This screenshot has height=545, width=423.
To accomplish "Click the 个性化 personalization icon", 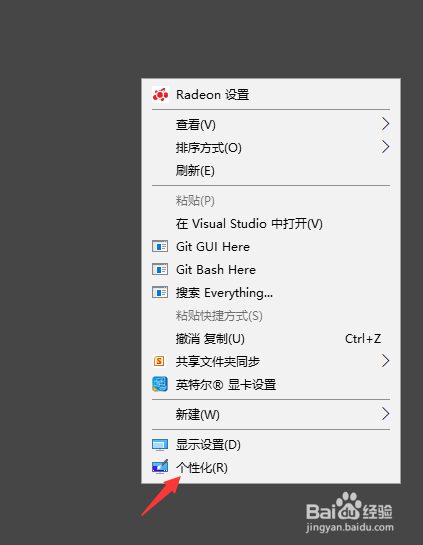I will pos(160,467).
